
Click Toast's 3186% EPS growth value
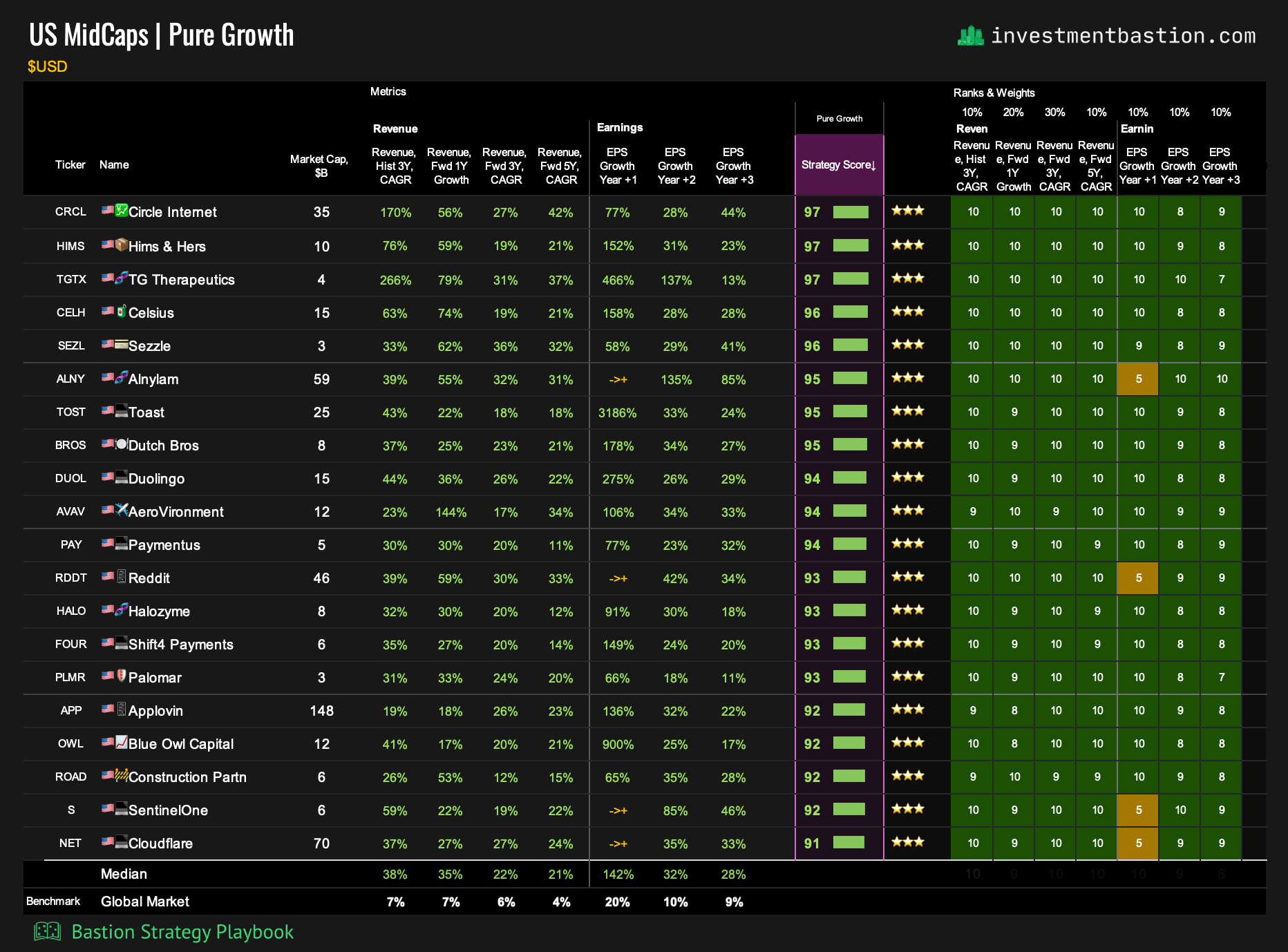pos(617,412)
